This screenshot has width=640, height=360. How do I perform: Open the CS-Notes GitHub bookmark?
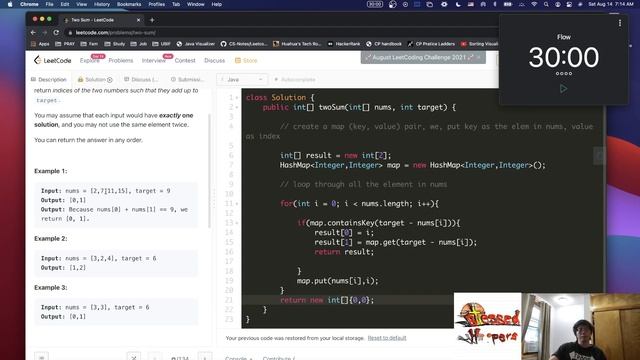point(244,44)
